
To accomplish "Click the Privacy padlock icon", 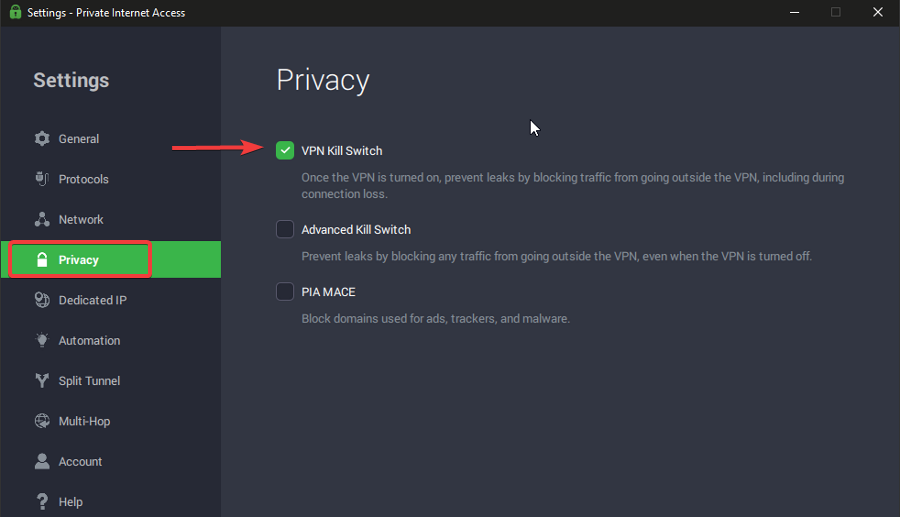I will coord(42,260).
